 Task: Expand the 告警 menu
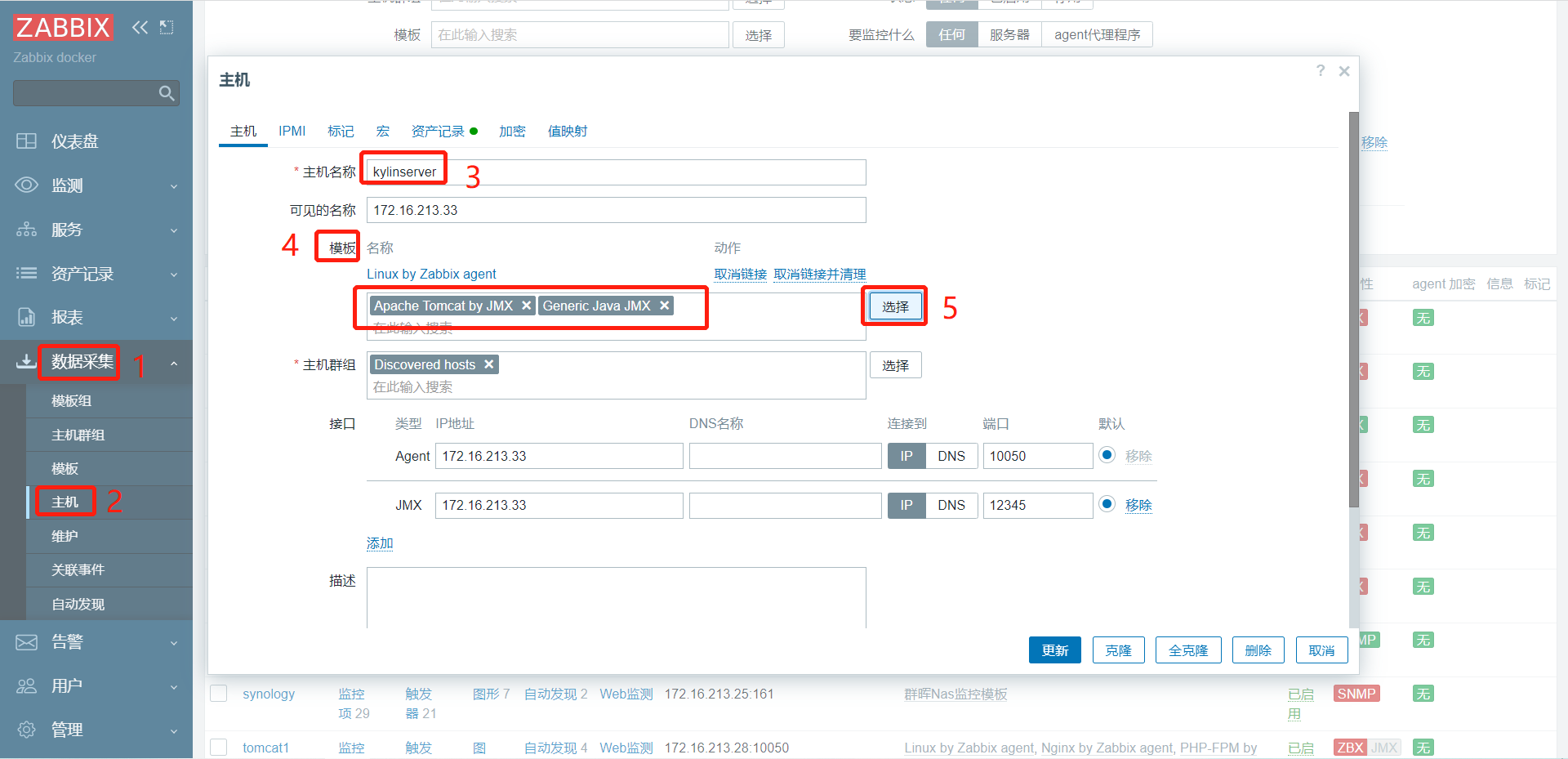[174, 643]
